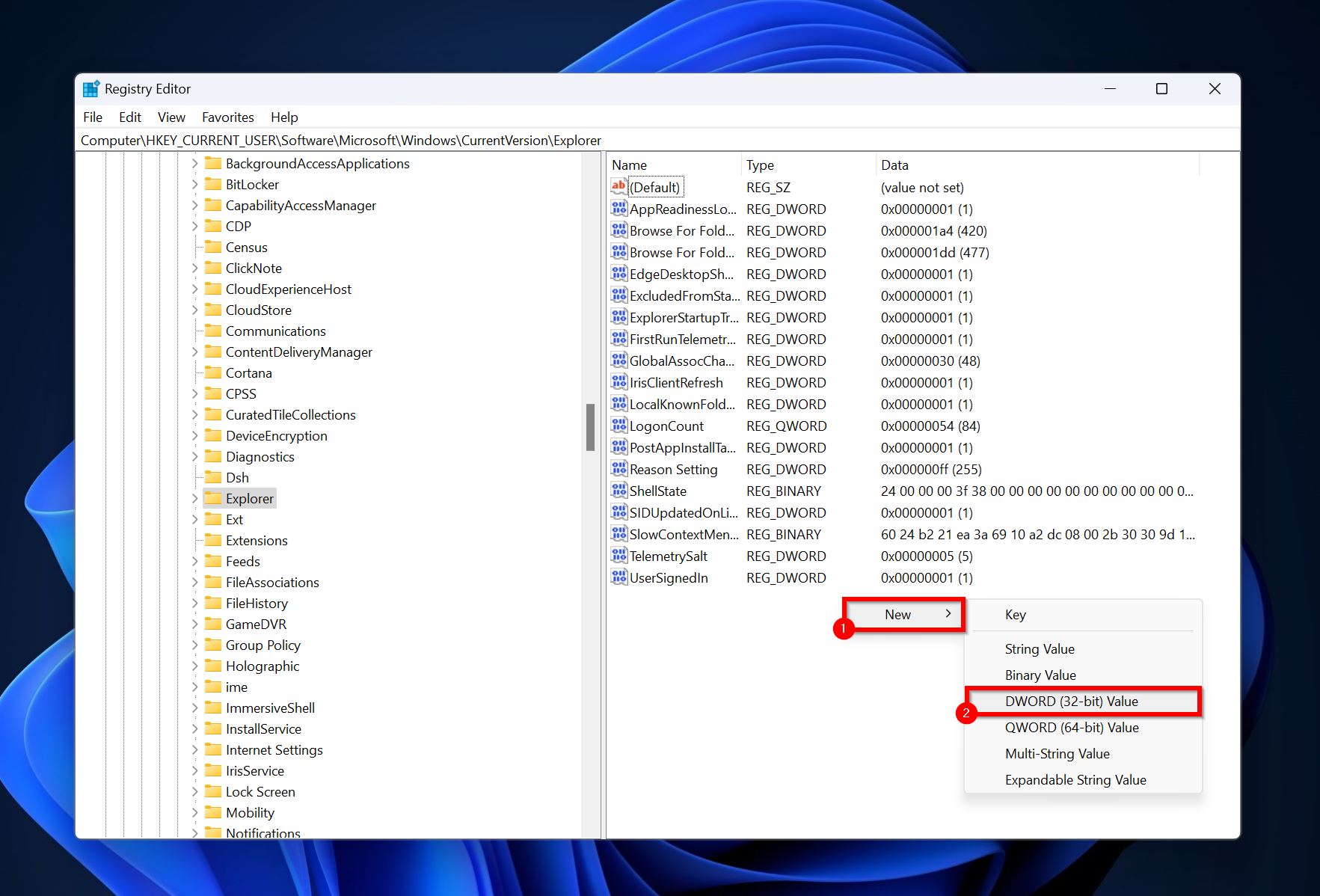Choose String Value from the submenu
Image resolution: width=1320 pixels, height=896 pixels.
click(x=1083, y=649)
